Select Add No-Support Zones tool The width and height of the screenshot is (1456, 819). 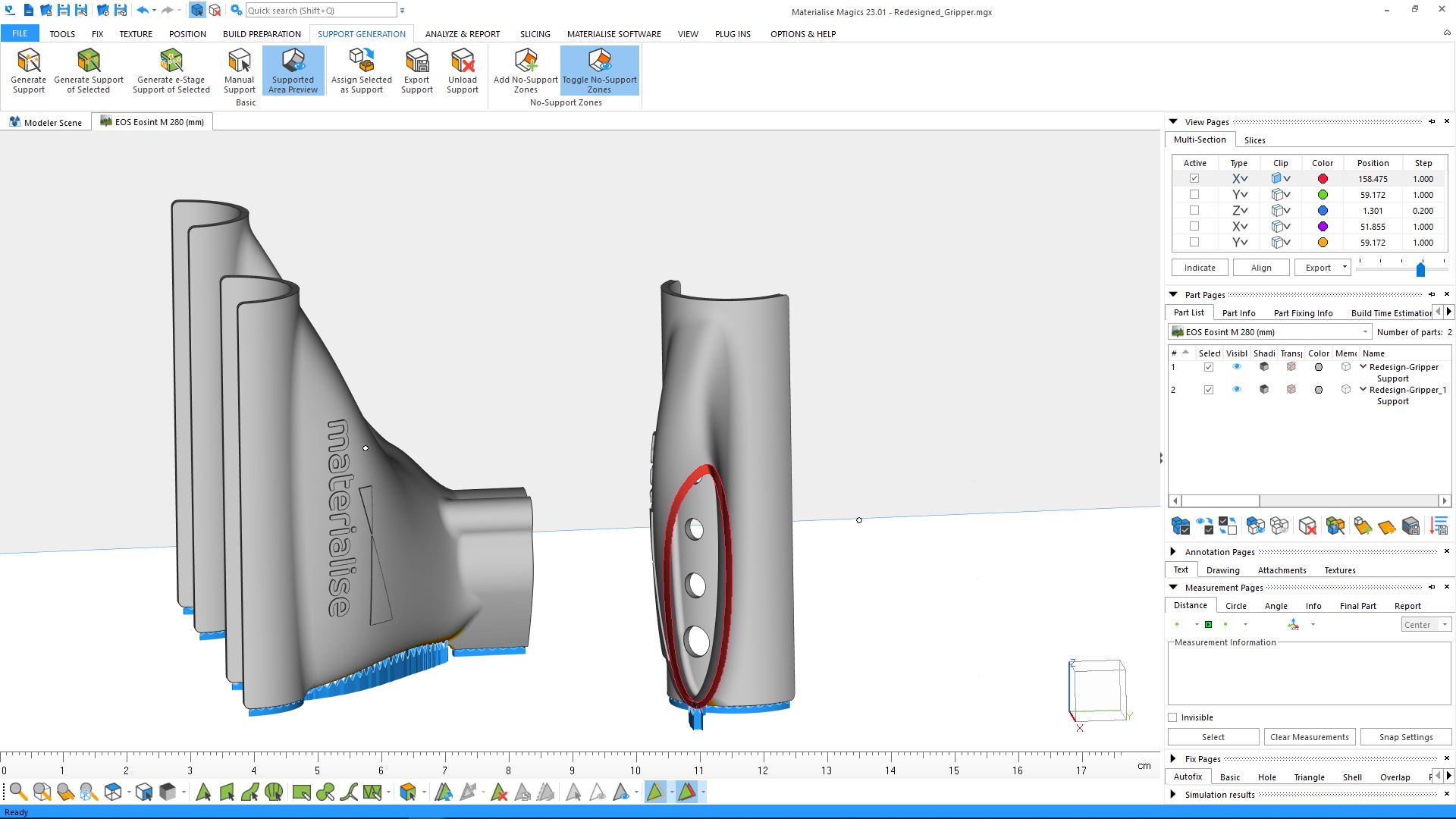click(526, 71)
